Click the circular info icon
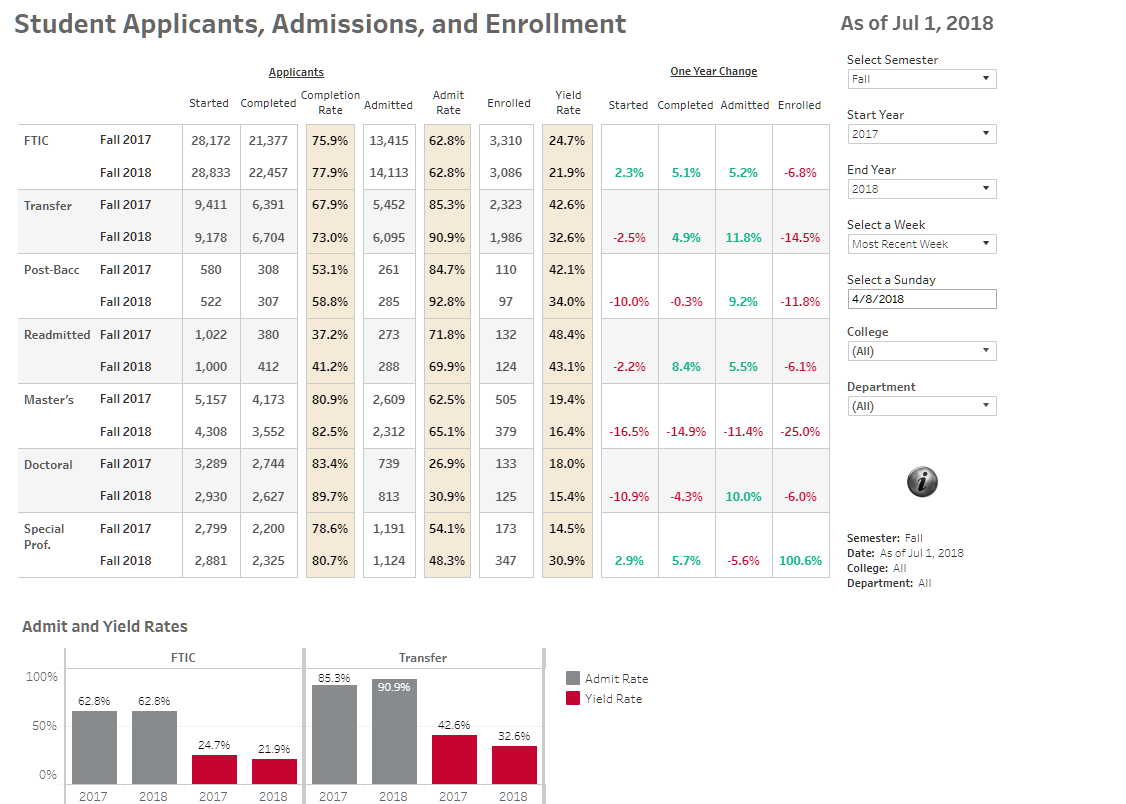The height and width of the screenshot is (804, 1126). coord(921,481)
